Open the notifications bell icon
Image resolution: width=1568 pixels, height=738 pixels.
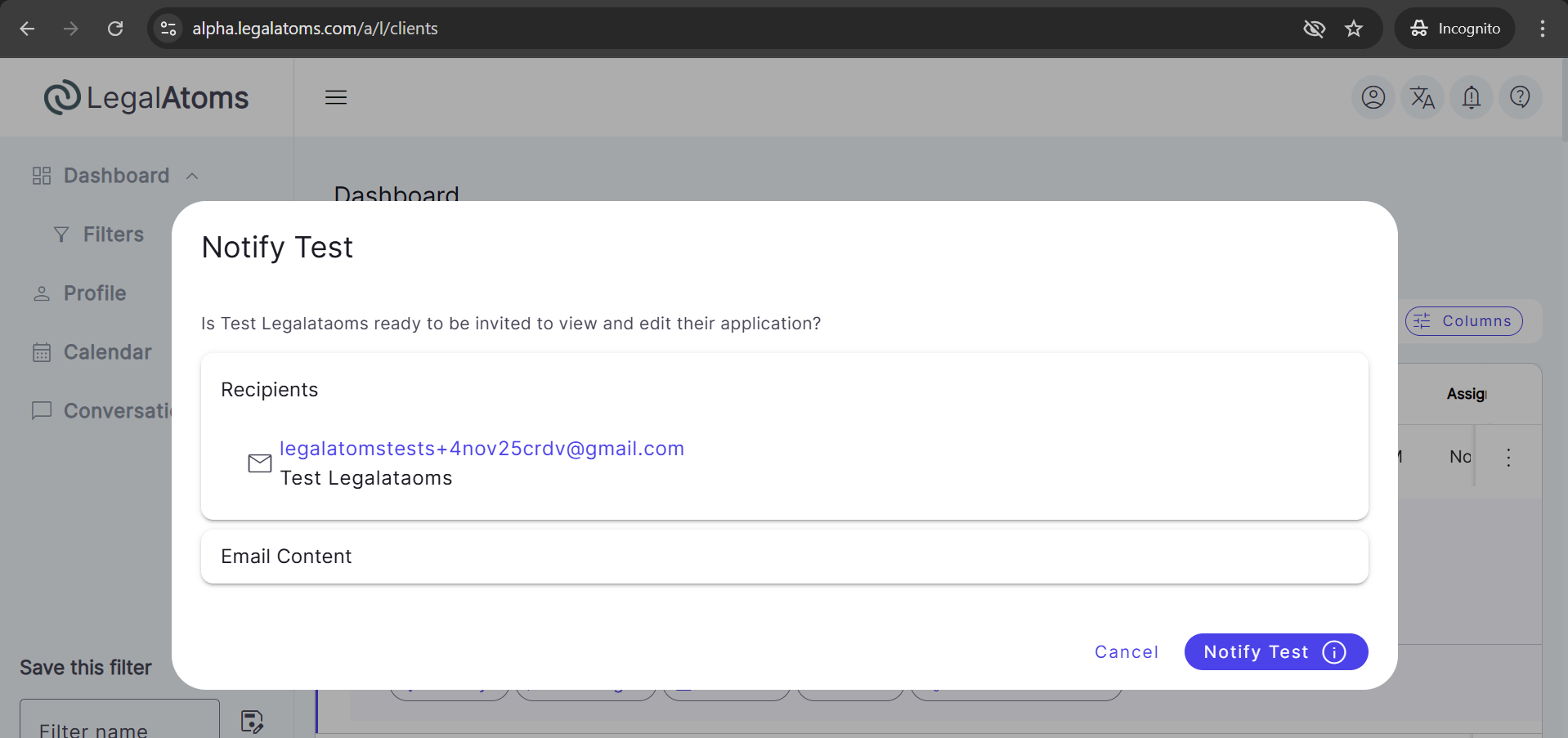[x=1471, y=98]
